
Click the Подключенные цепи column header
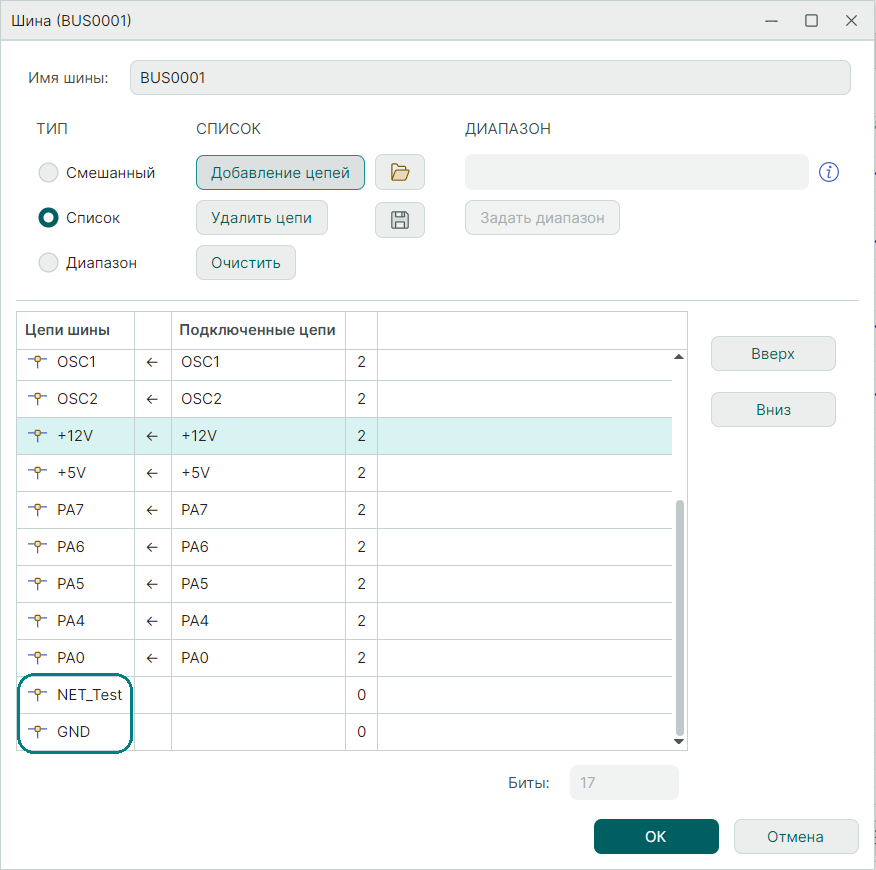[x=258, y=330]
